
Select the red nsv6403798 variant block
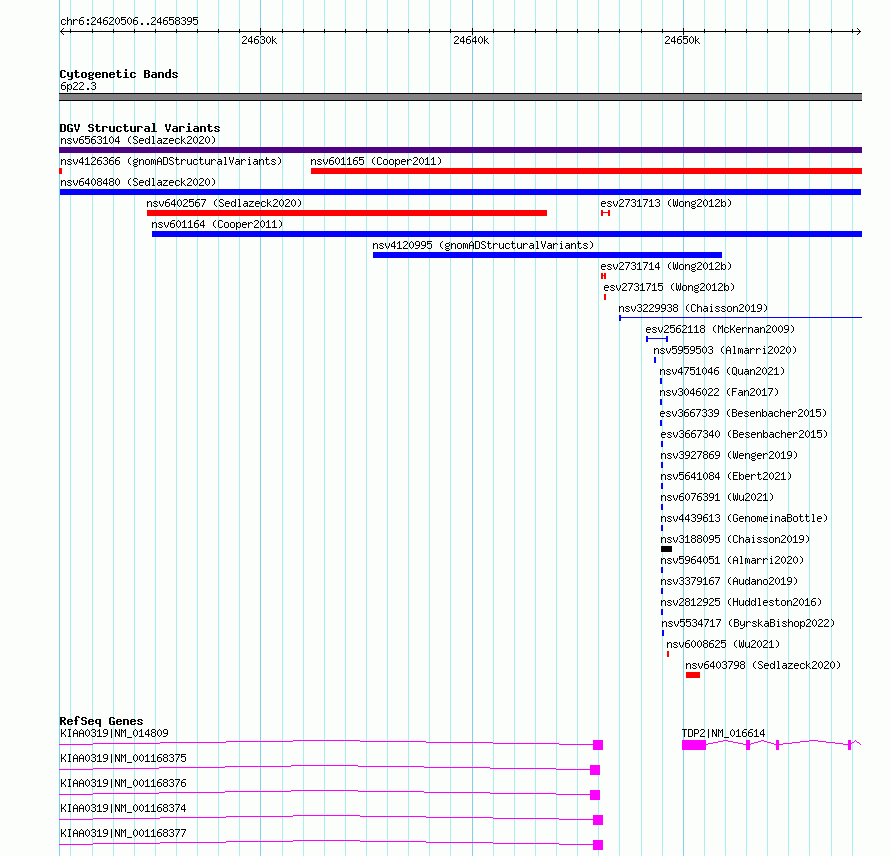(x=692, y=675)
